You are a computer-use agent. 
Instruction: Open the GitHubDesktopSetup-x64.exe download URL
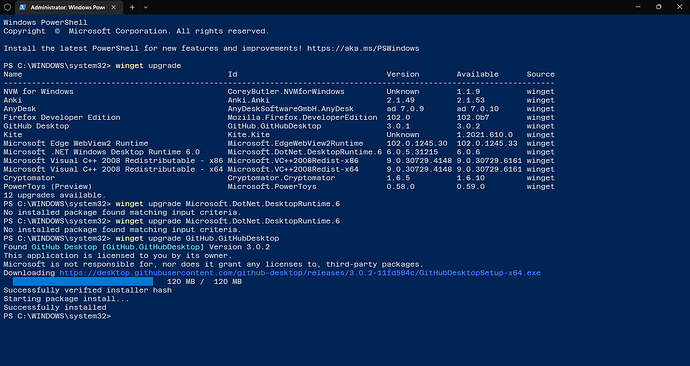pyautogui.click(x=300, y=273)
